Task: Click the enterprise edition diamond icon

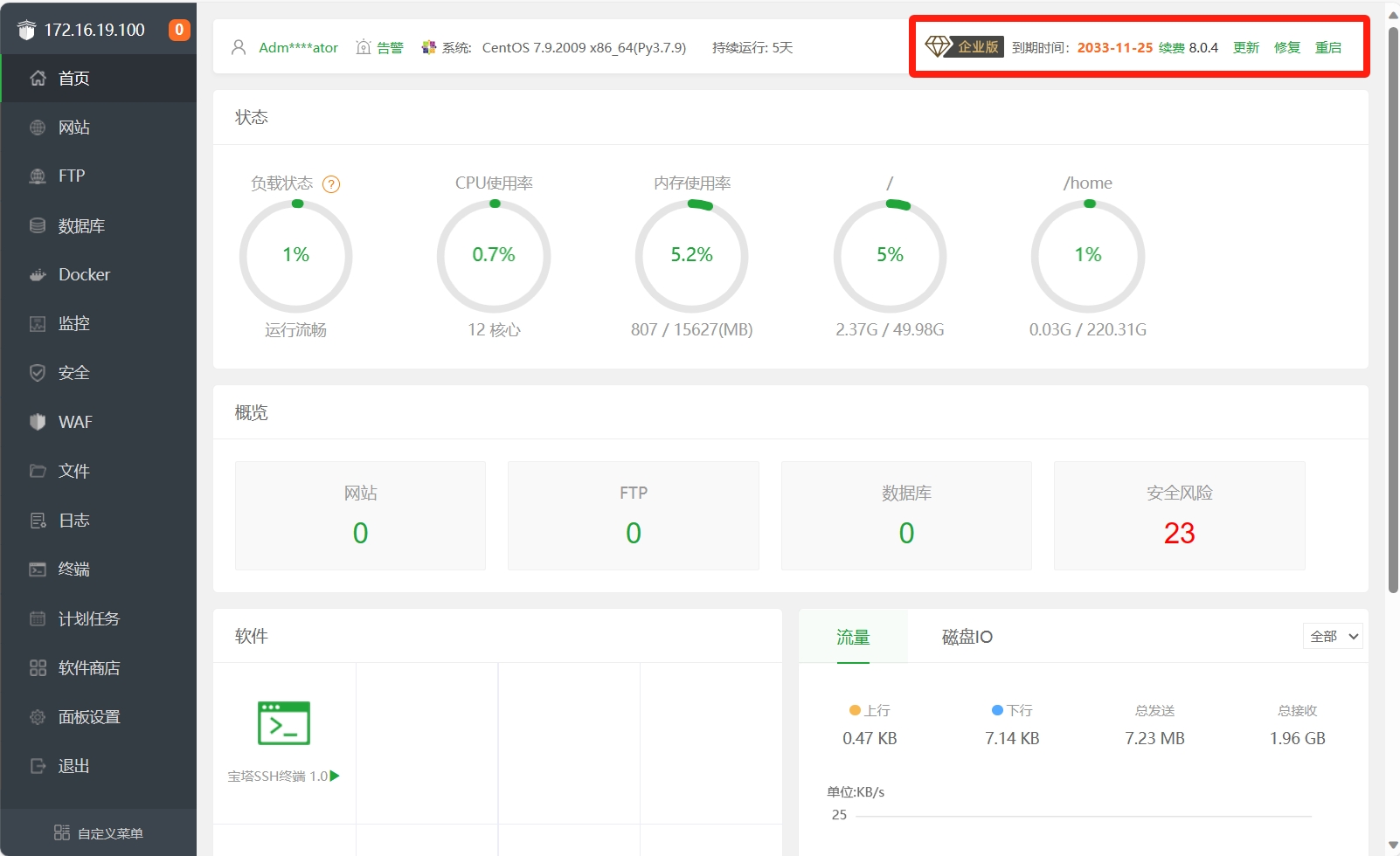Action: tap(938, 47)
